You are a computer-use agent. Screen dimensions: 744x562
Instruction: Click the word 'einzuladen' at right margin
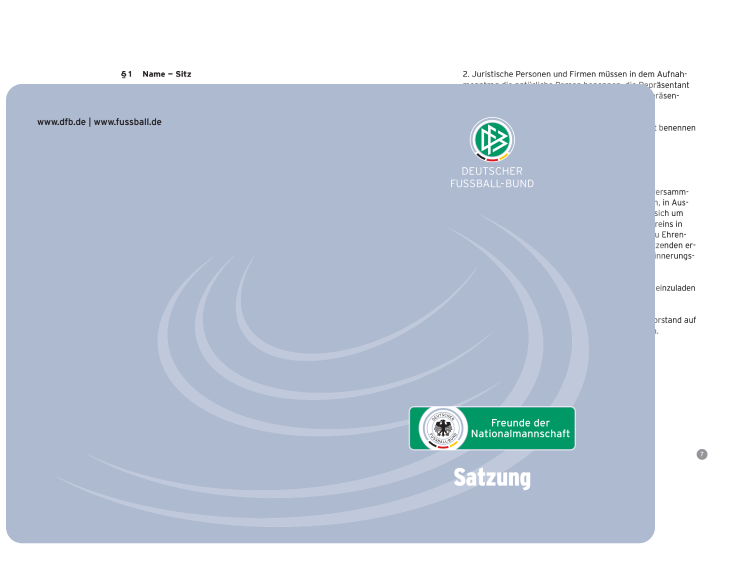point(675,288)
